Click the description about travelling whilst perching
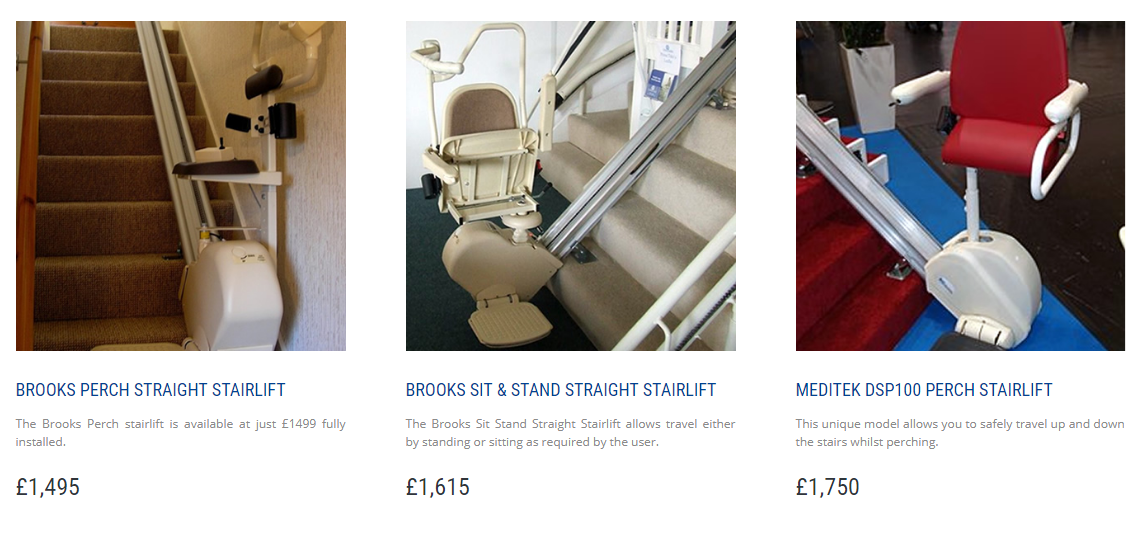 960,432
